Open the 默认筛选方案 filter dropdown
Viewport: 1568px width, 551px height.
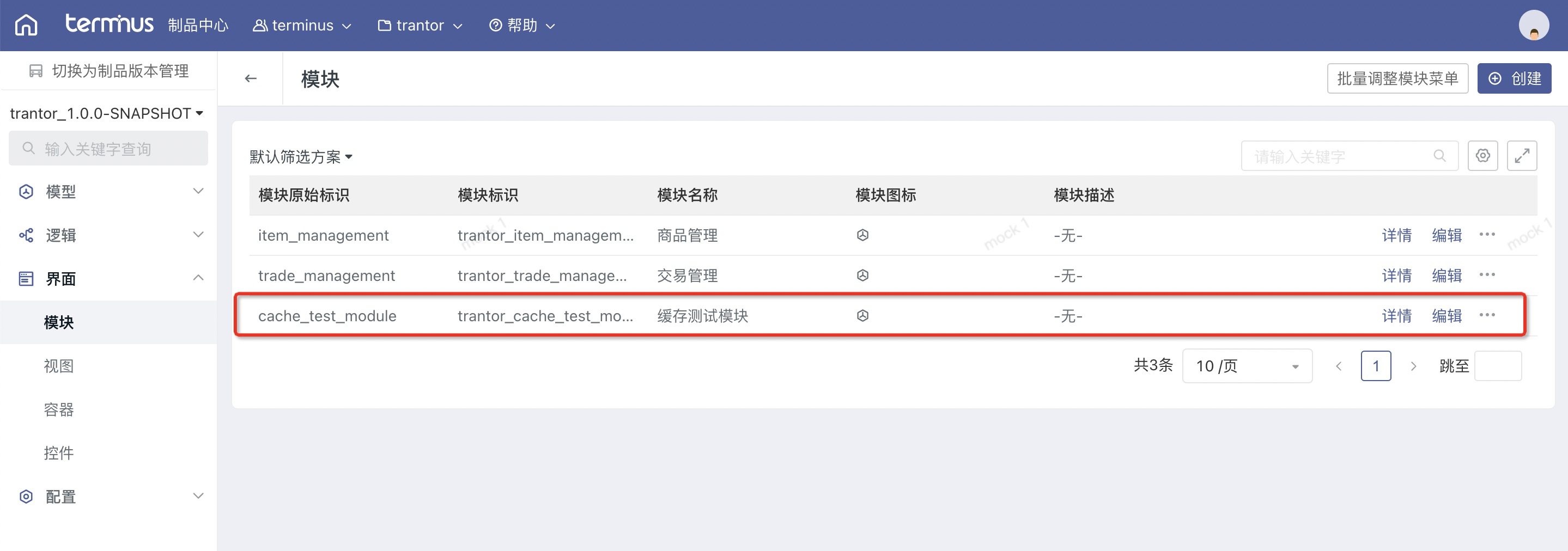(x=301, y=157)
